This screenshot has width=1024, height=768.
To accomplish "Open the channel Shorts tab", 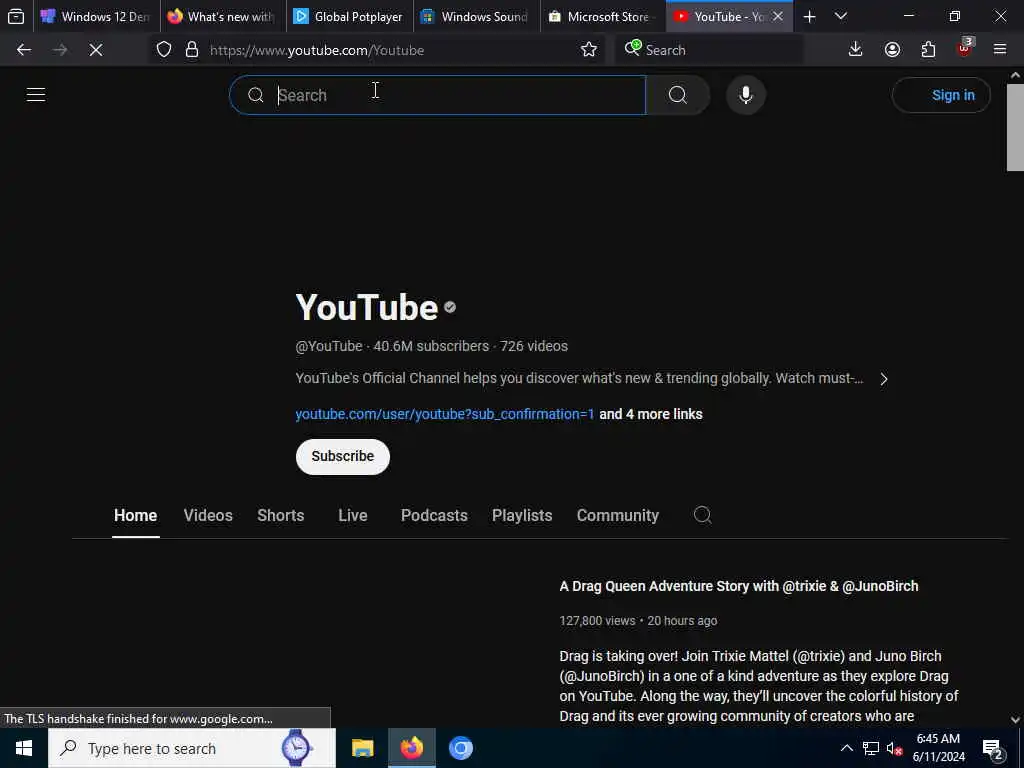I will pos(281,515).
